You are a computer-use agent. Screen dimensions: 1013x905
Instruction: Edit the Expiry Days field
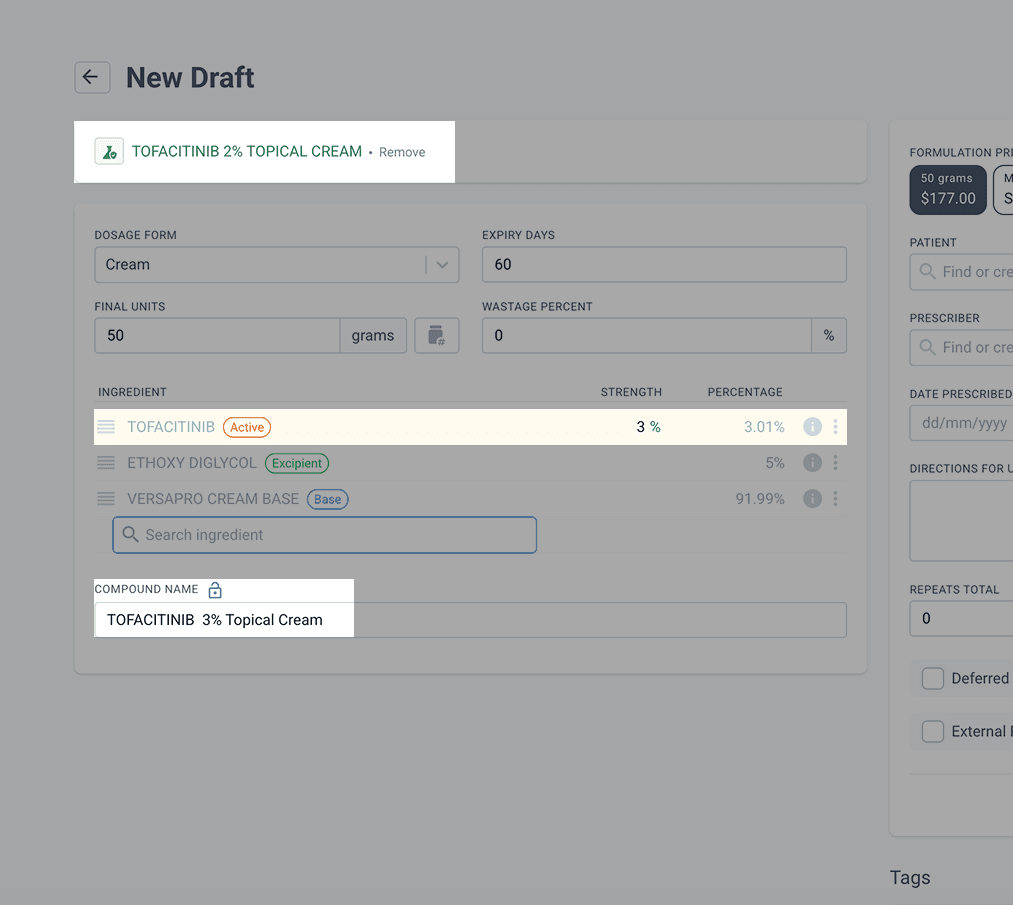664,264
